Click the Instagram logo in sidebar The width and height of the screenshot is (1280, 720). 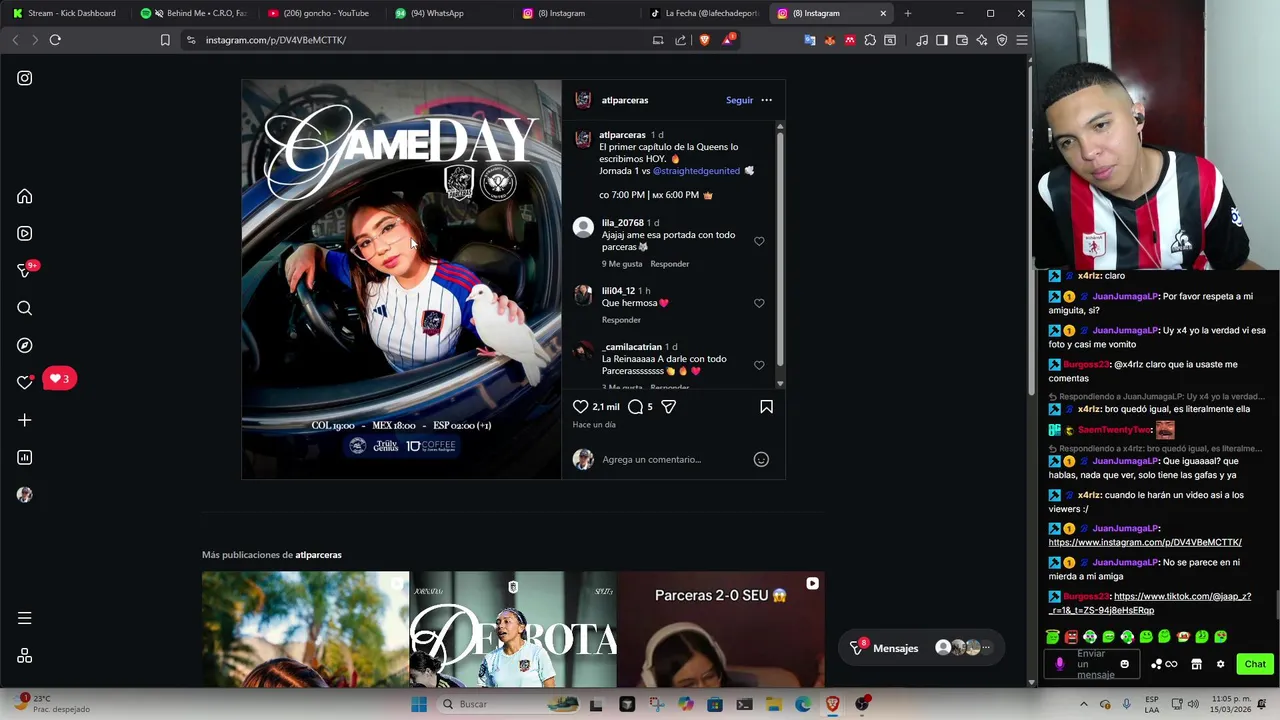25,78
